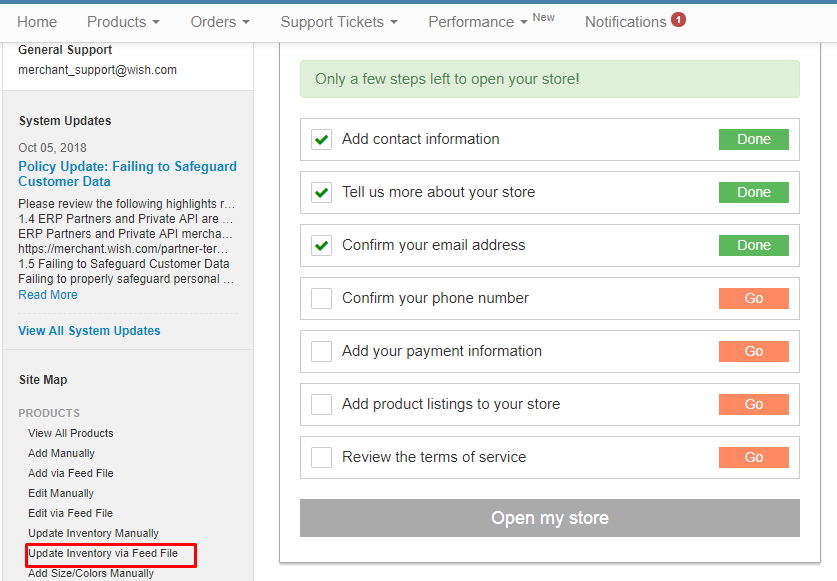
Task: Tick the Review the terms of service box
Action: (321, 458)
